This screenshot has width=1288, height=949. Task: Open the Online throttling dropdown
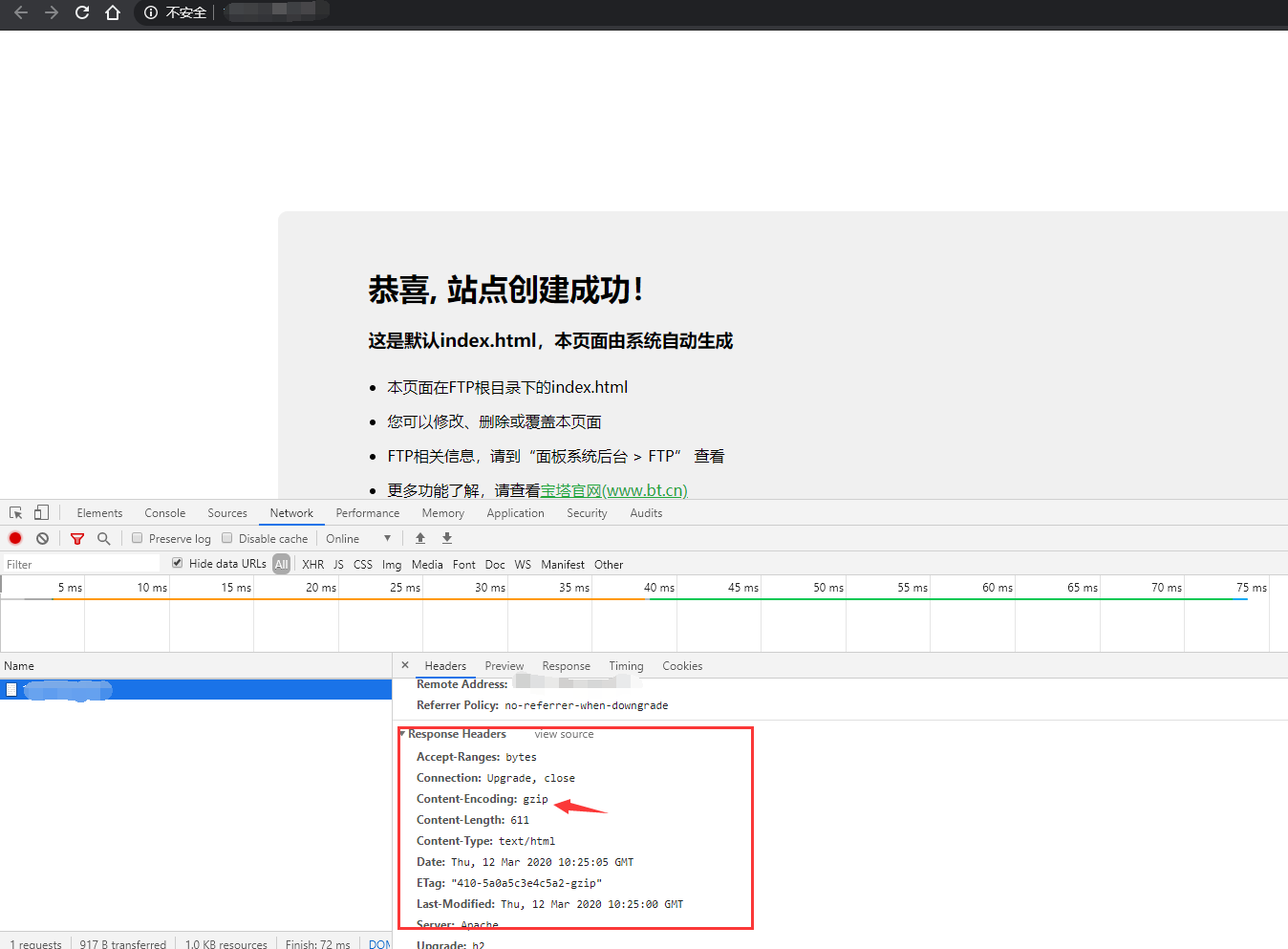[358, 539]
